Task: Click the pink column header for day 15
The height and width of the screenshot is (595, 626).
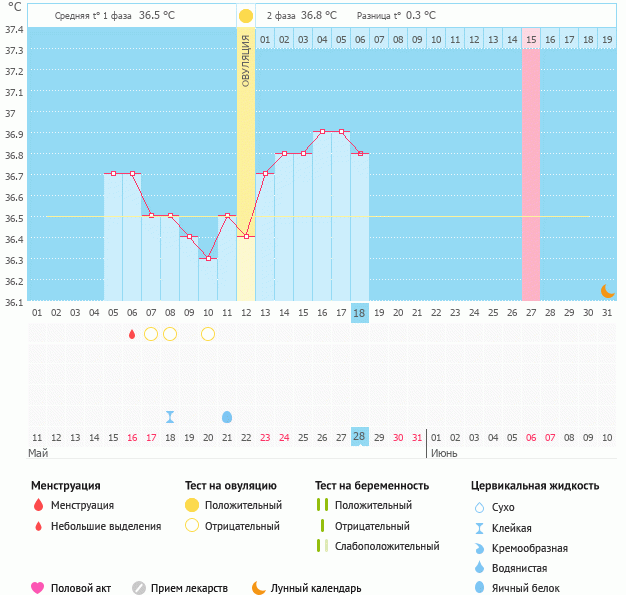Action: (x=530, y=39)
